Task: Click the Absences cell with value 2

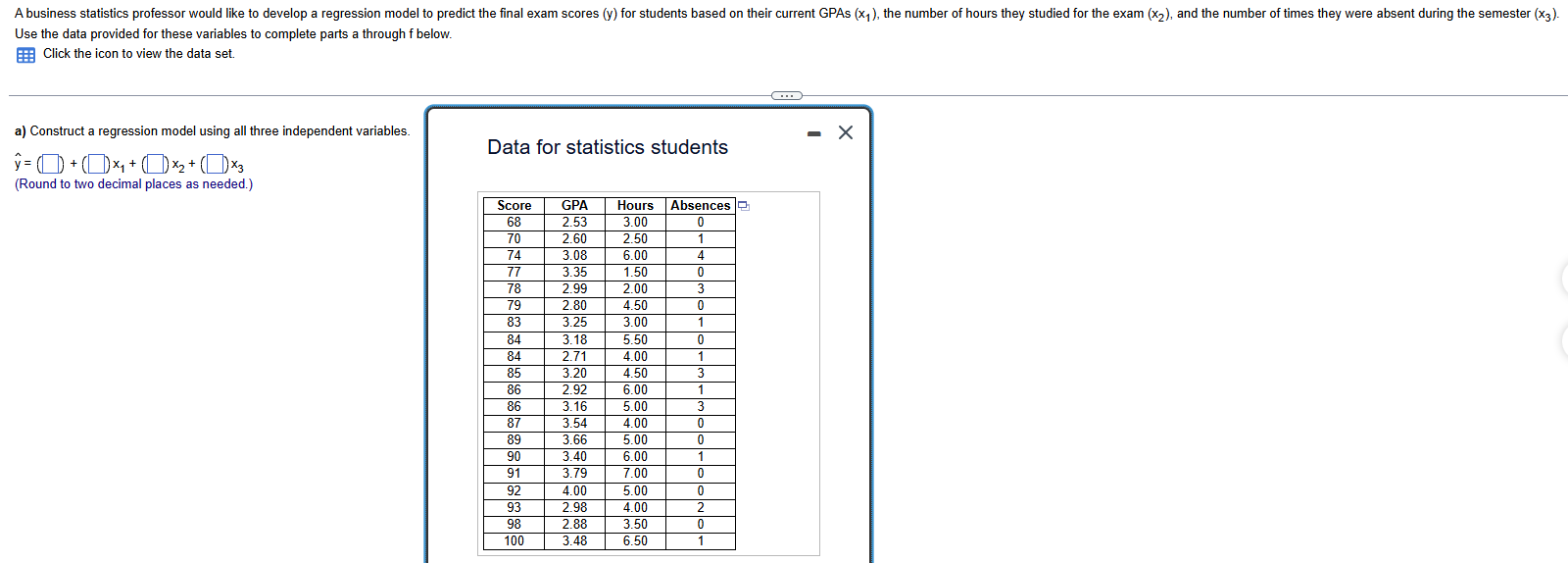Action: click(x=701, y=508)
